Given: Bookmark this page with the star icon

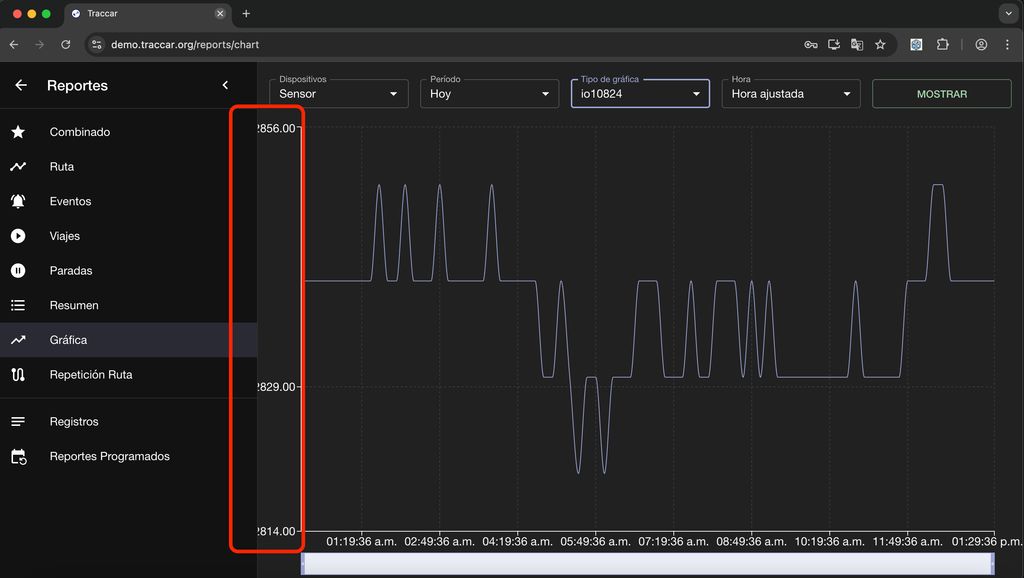Looking at the screenshot, I should click(x=880, y=45).
